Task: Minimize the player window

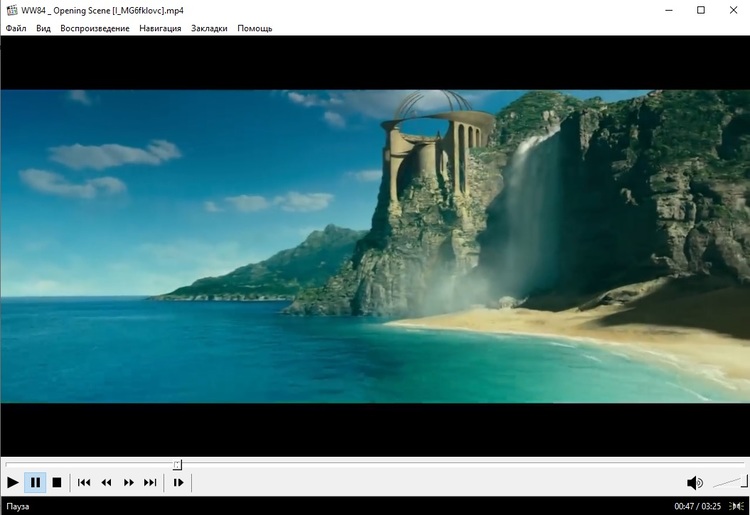Action: click(669, 10)
